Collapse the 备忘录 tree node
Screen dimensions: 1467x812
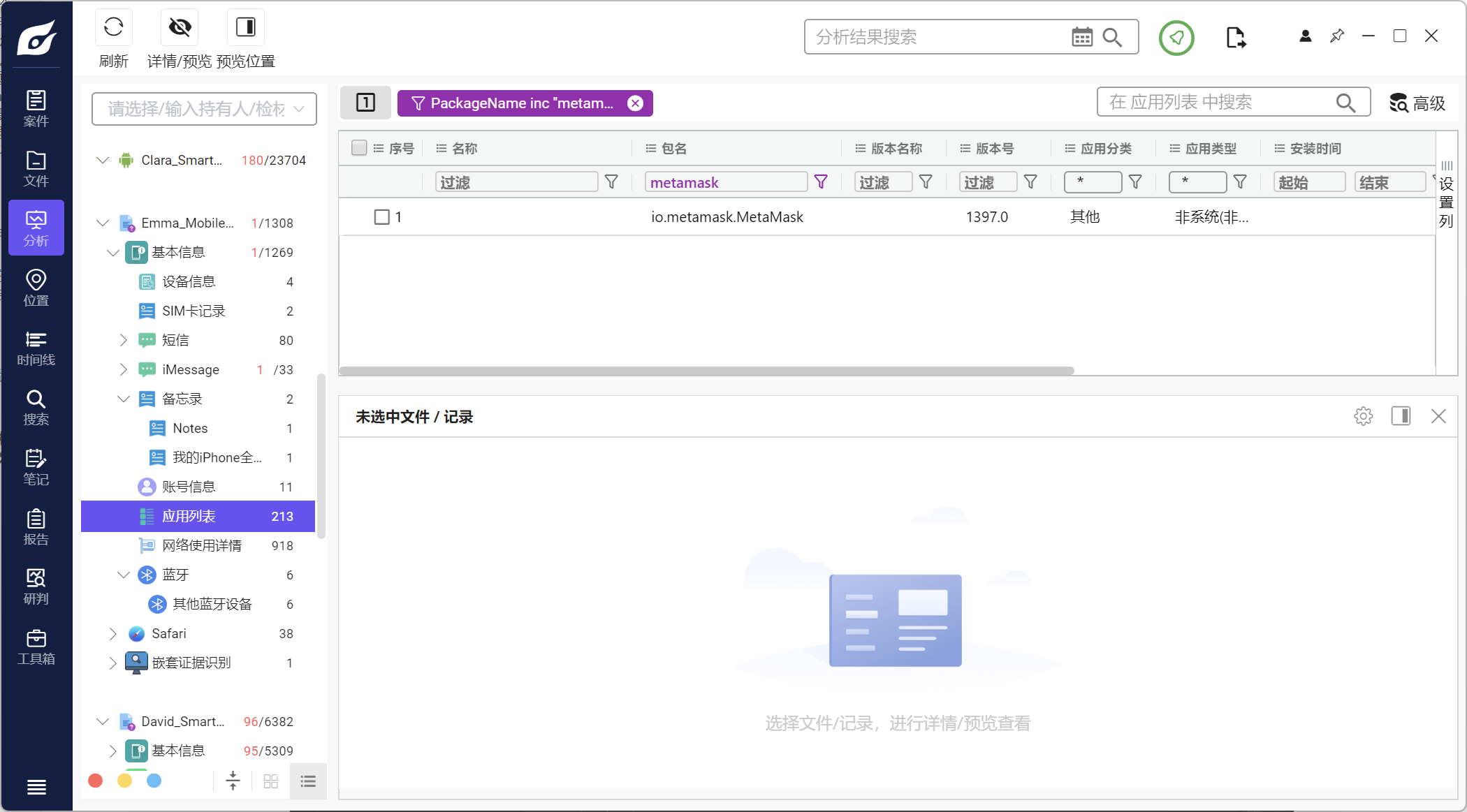click(124, 399)
